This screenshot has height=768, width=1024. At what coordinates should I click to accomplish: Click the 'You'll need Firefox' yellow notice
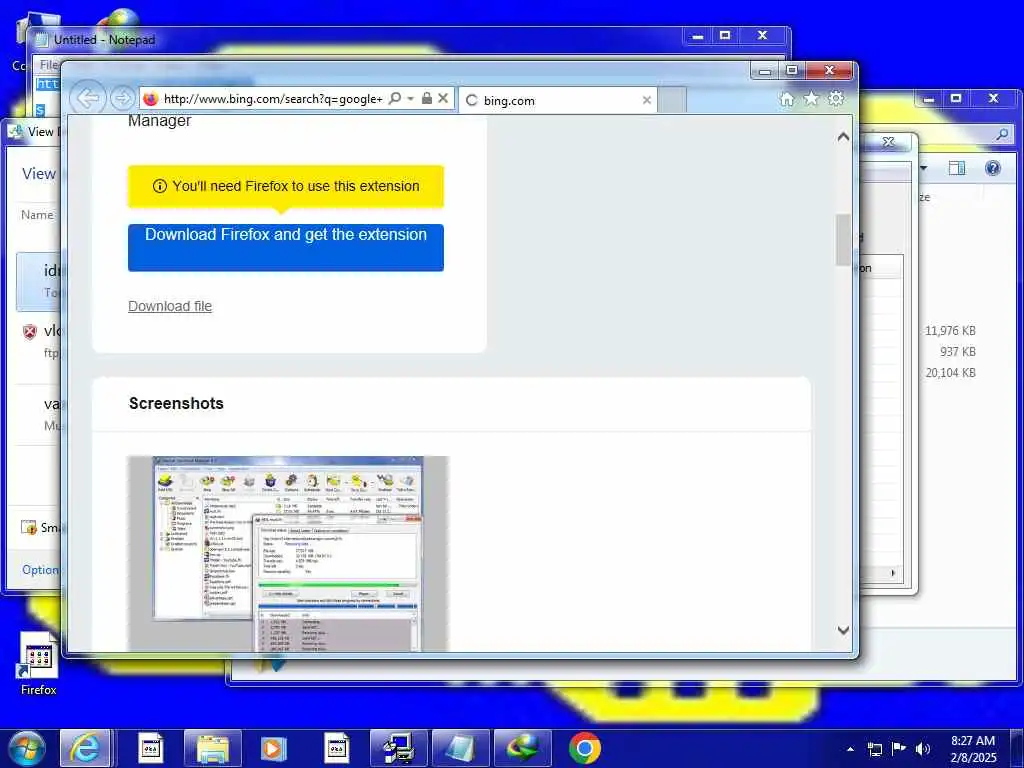(x=285, y=186)
